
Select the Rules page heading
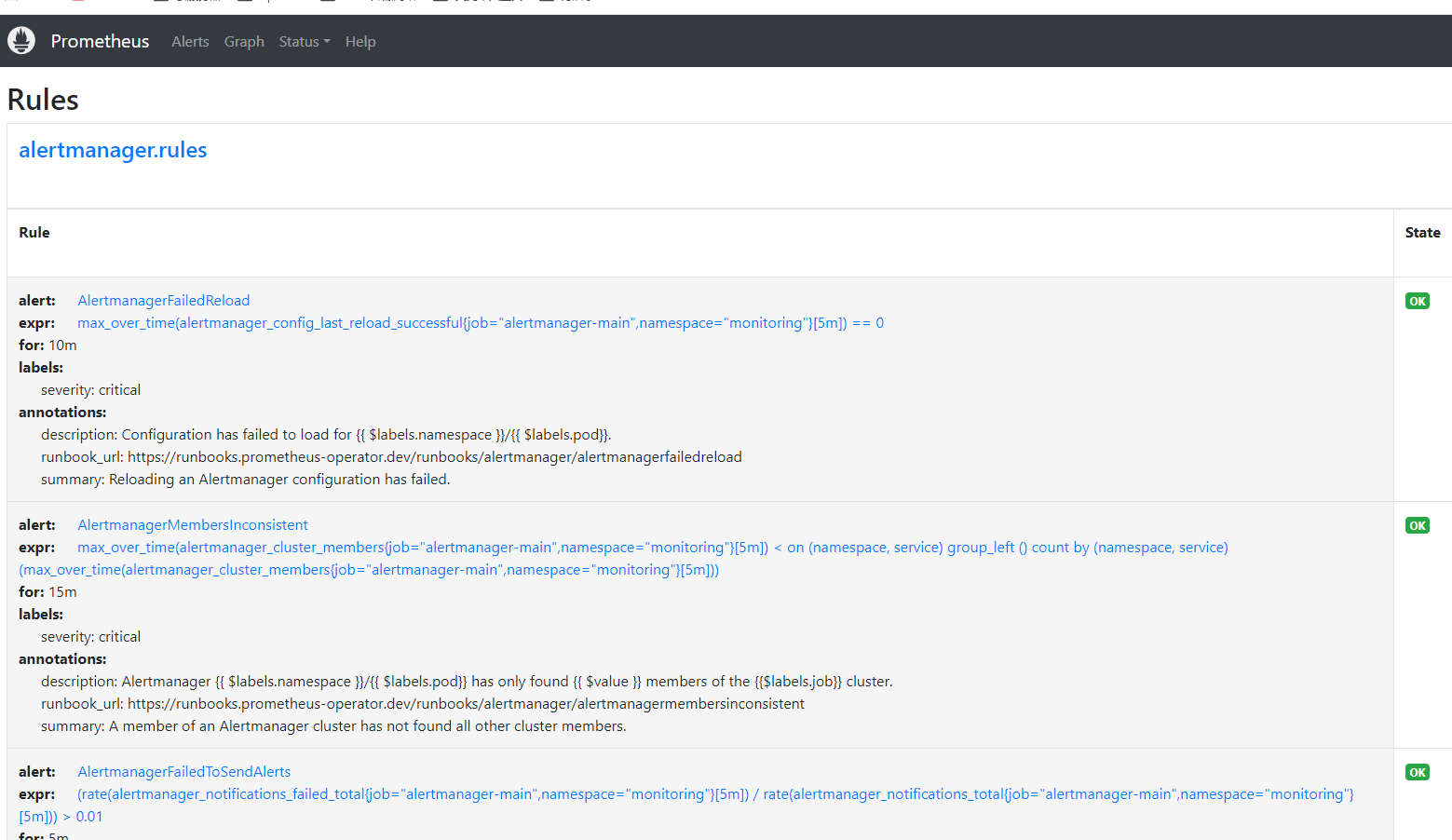(43, 100)
